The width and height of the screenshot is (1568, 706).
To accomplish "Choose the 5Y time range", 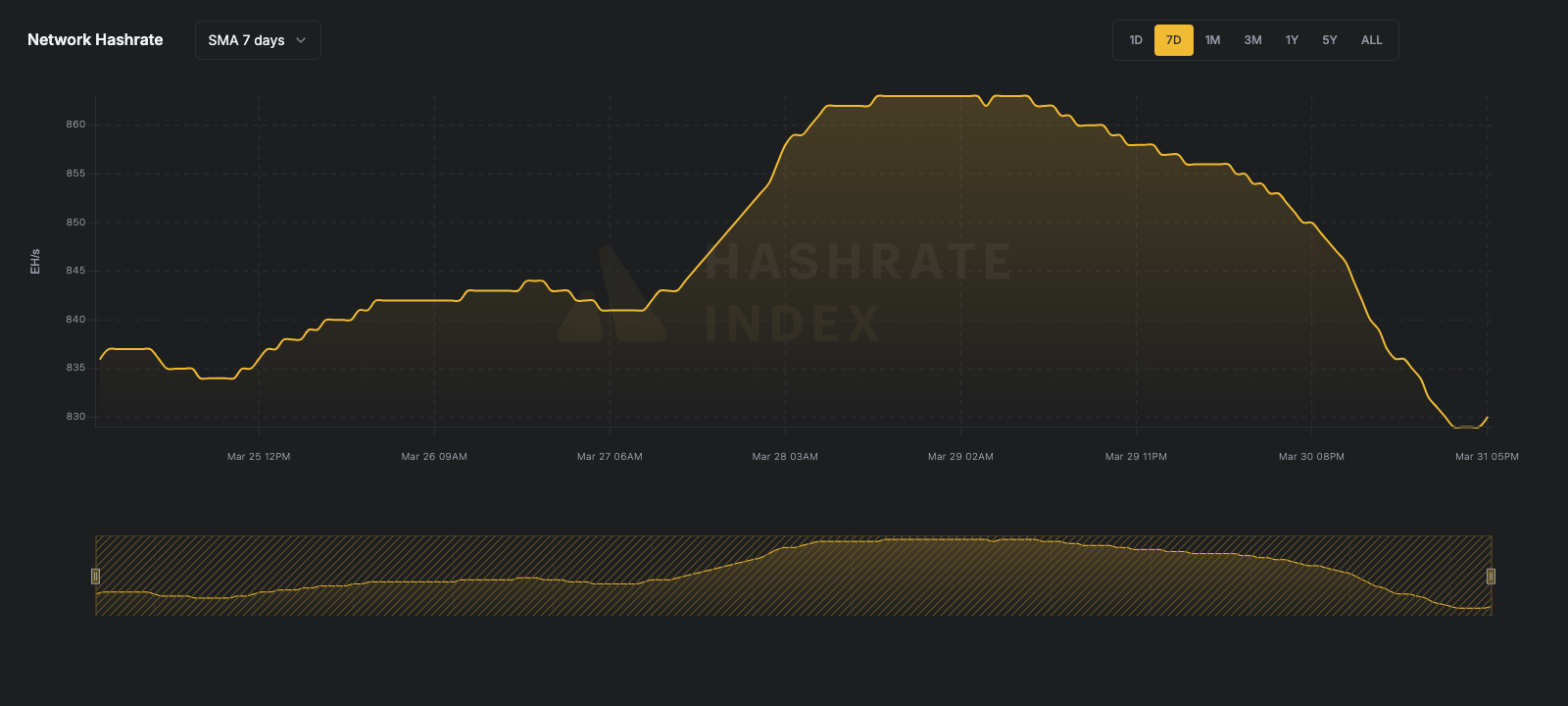I will [x=1330, y=40].
